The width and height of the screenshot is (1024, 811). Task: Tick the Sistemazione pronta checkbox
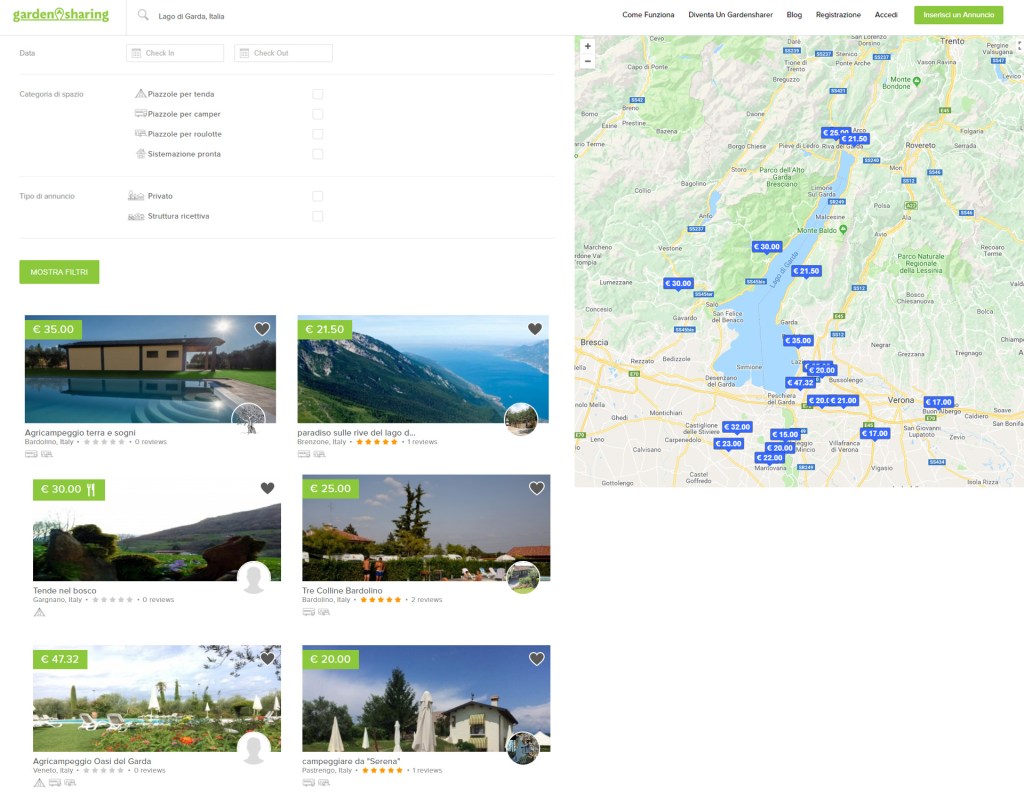coord(317,154)
